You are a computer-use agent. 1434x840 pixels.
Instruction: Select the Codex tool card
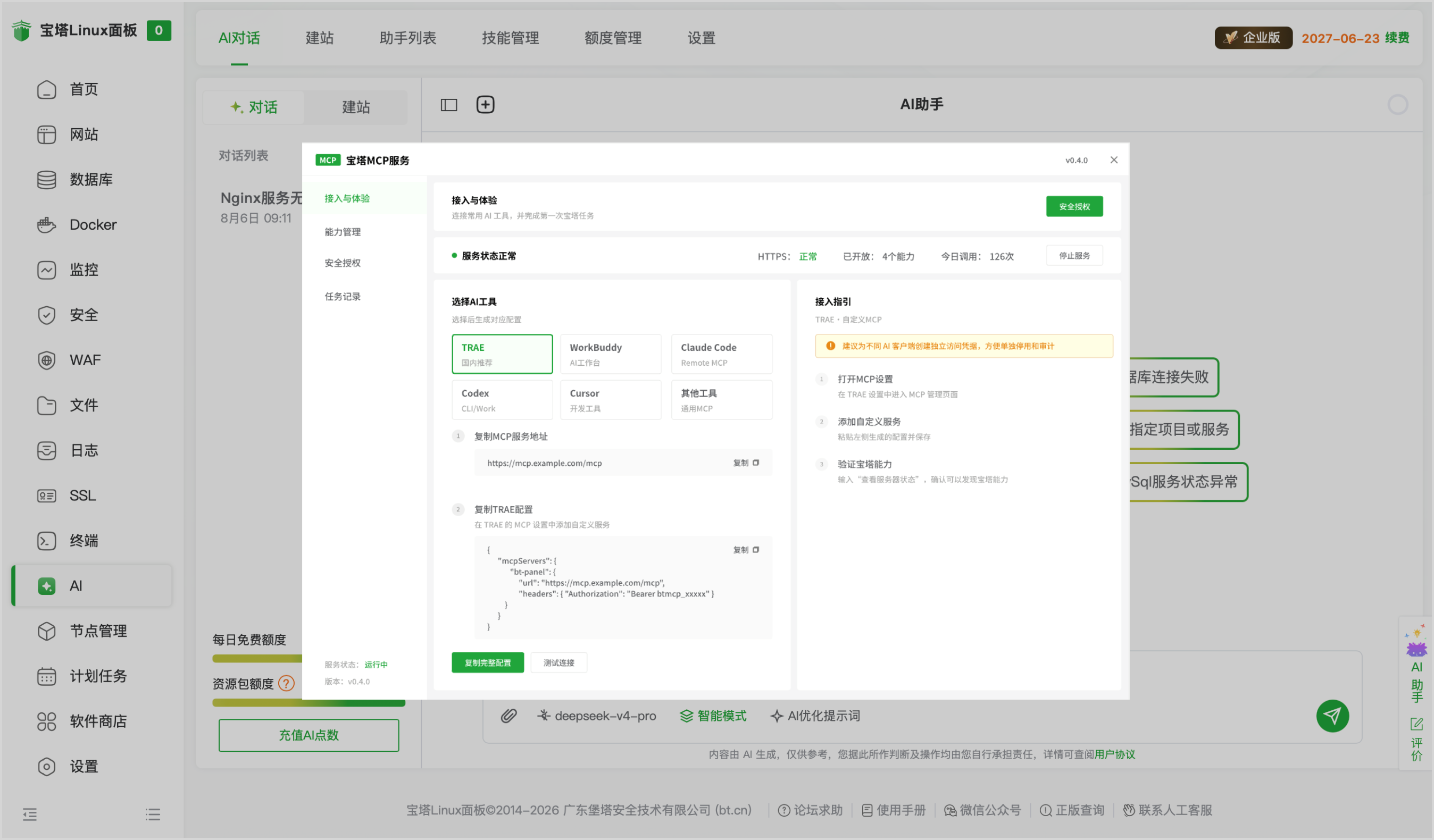click(x=502, y=400)
